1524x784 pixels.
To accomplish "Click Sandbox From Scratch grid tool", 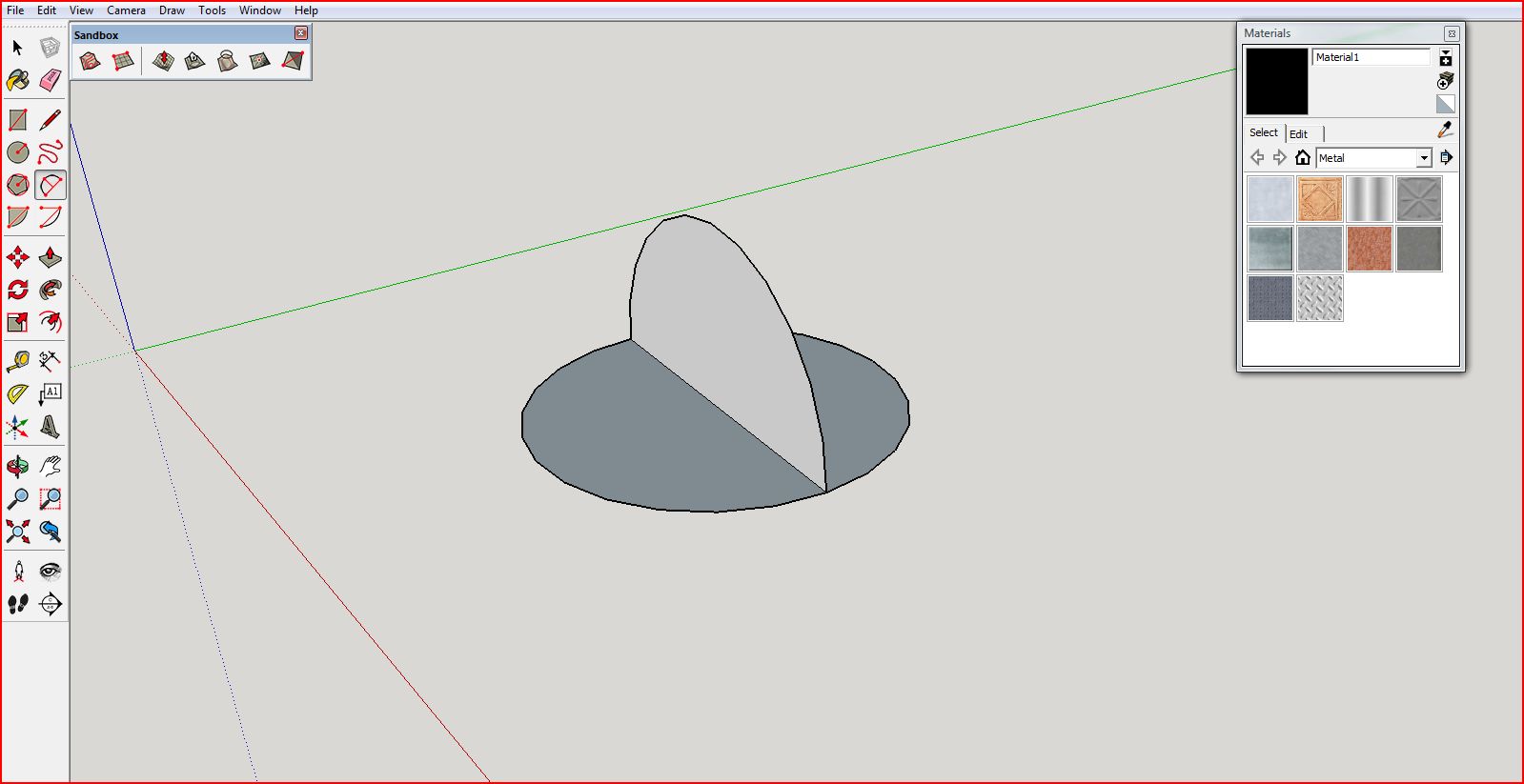I will coord(123,61).
